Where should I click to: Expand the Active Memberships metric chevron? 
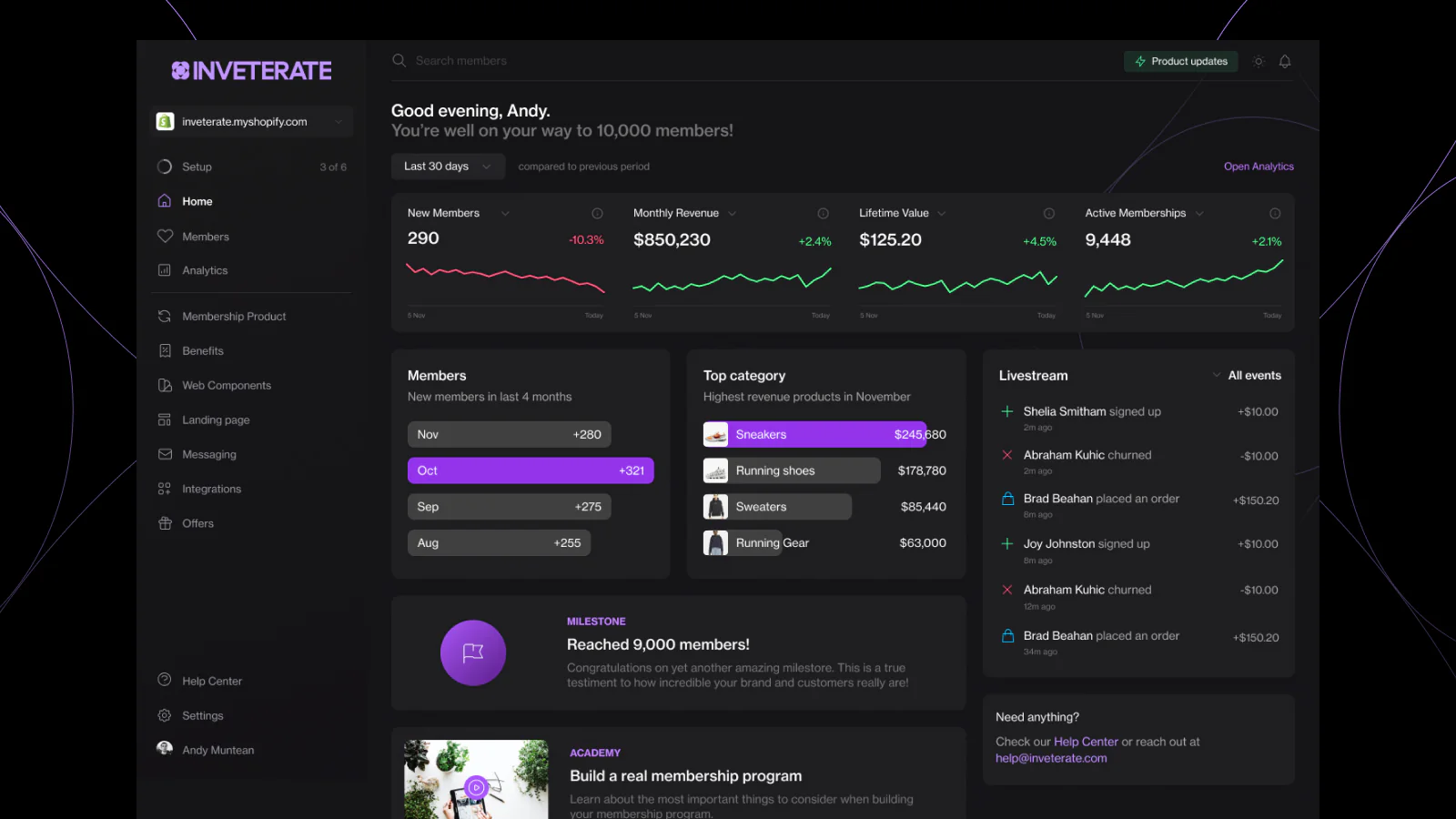(1199, 213)
